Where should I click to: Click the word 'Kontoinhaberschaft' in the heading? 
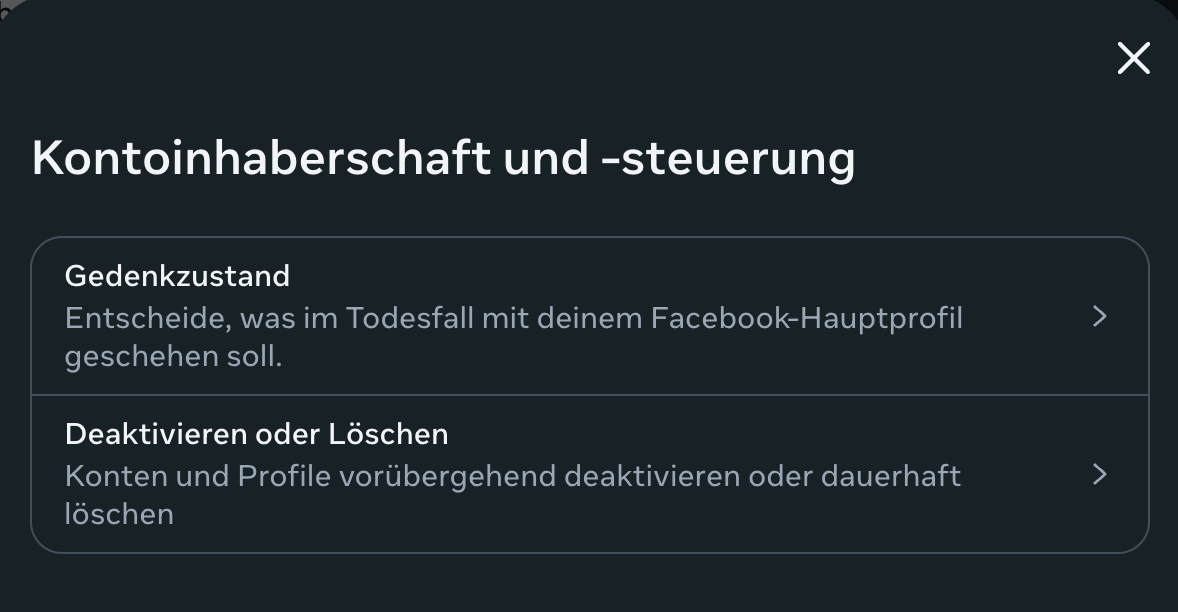[261, 158]
